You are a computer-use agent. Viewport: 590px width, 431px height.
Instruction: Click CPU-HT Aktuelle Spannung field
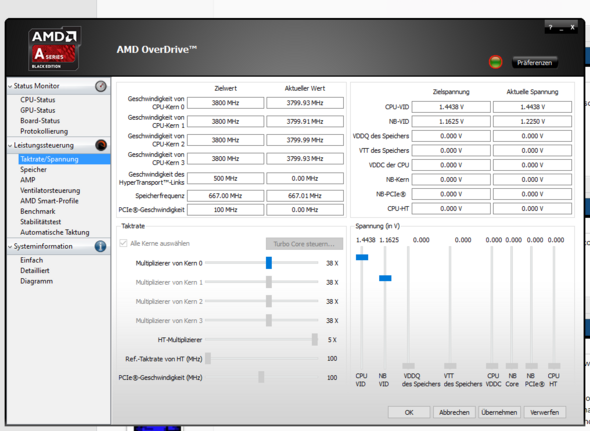(x=532, y=209)
